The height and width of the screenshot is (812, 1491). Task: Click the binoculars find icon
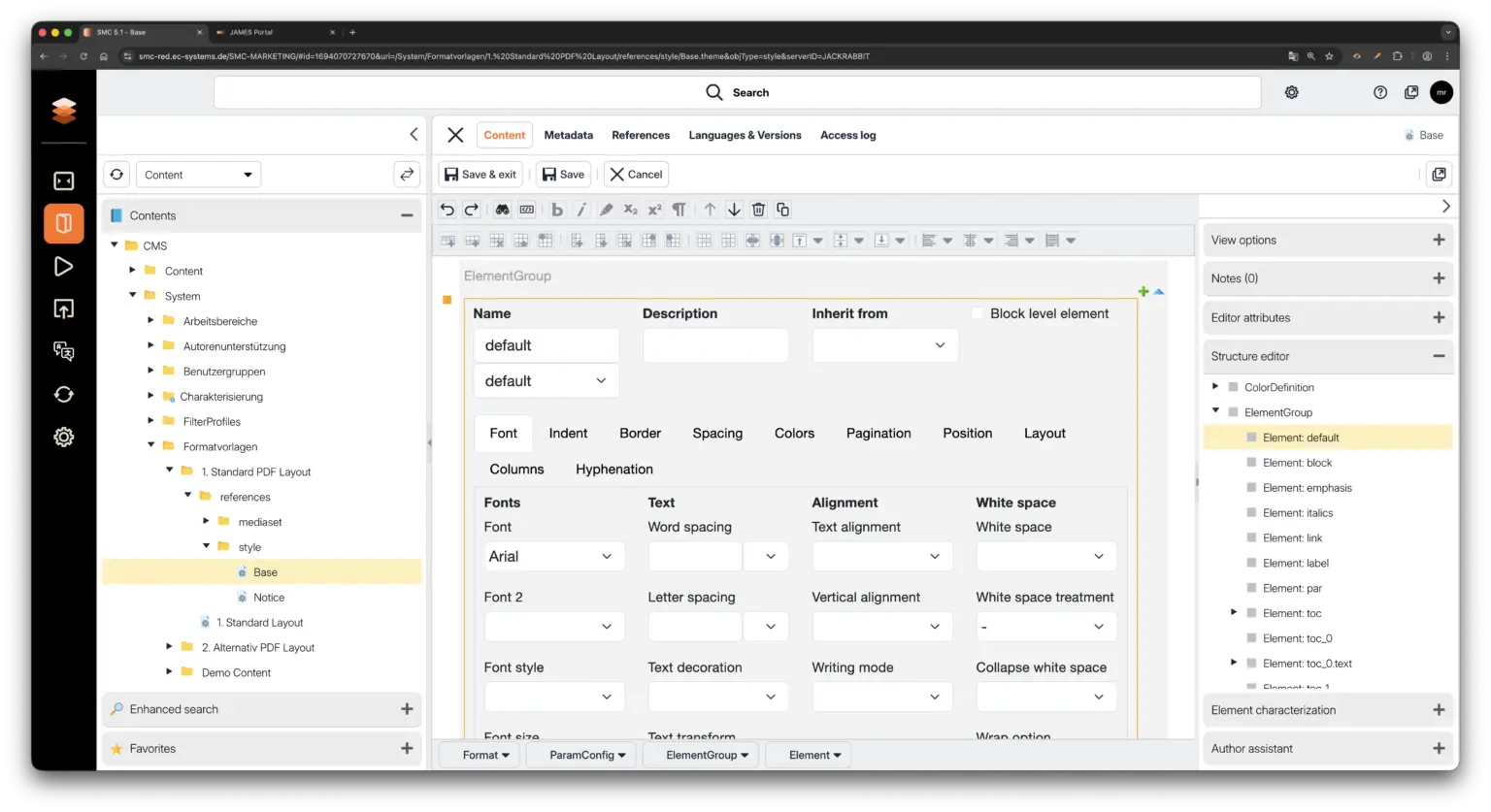pyautogui.click(x=502, y=210)
